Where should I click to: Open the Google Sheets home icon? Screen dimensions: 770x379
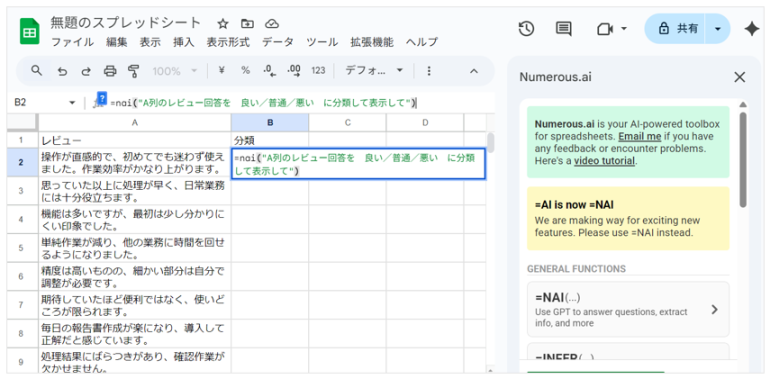point(29,31)
